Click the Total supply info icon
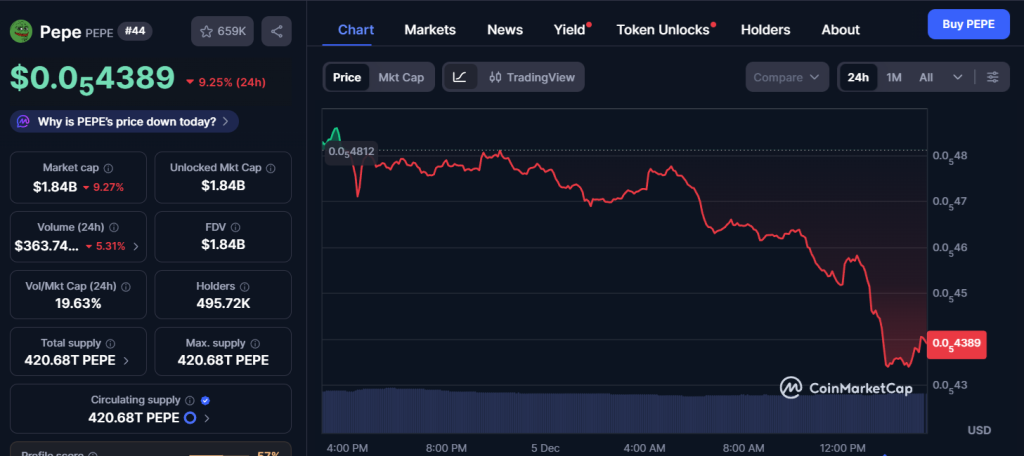Viewport: 1024px width, 456px height. pyautogui.click(x=110, y=343)
